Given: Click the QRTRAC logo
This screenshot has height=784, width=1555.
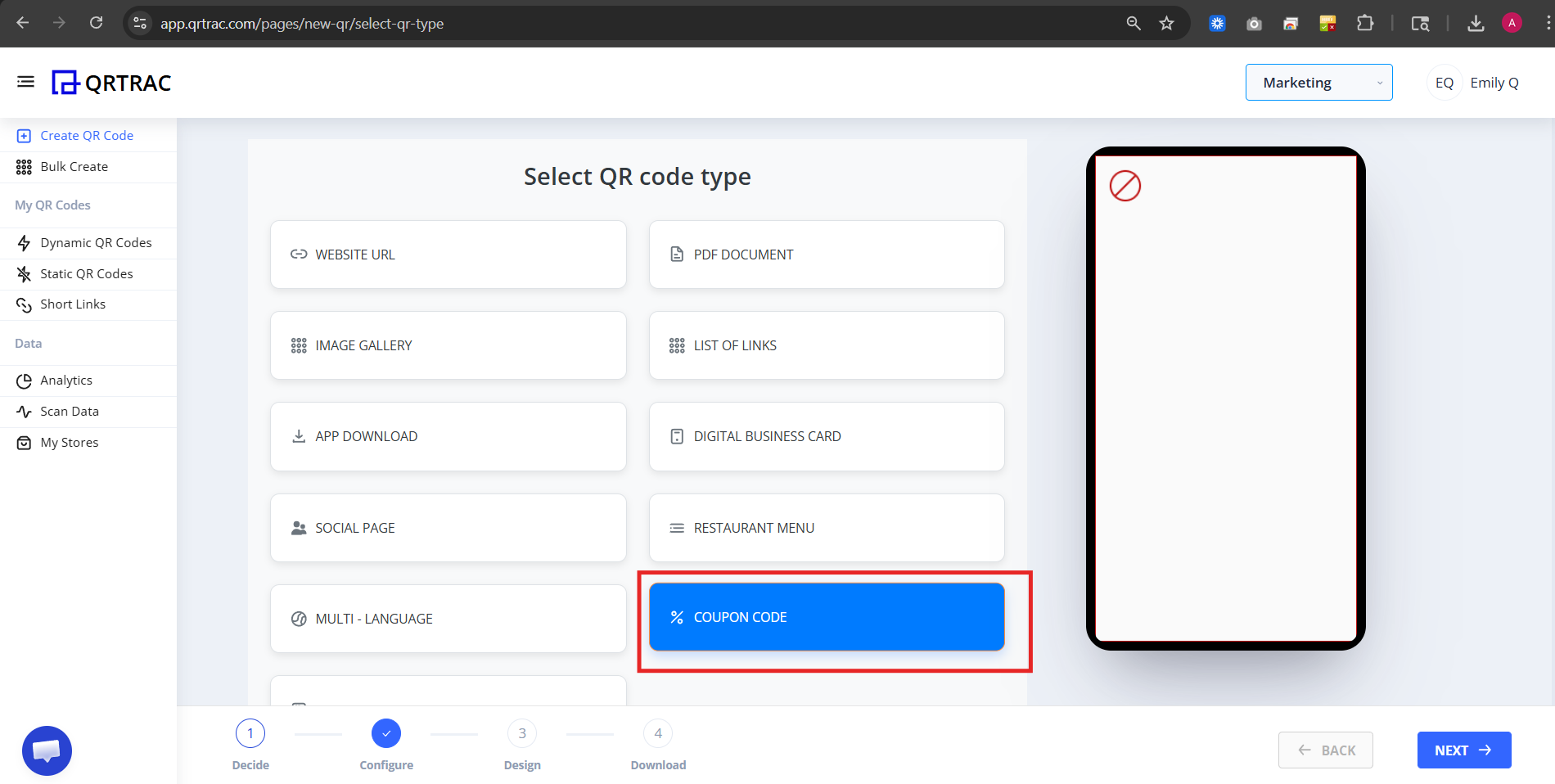Looking at the screenshot, I should click(x=111, y=82).
